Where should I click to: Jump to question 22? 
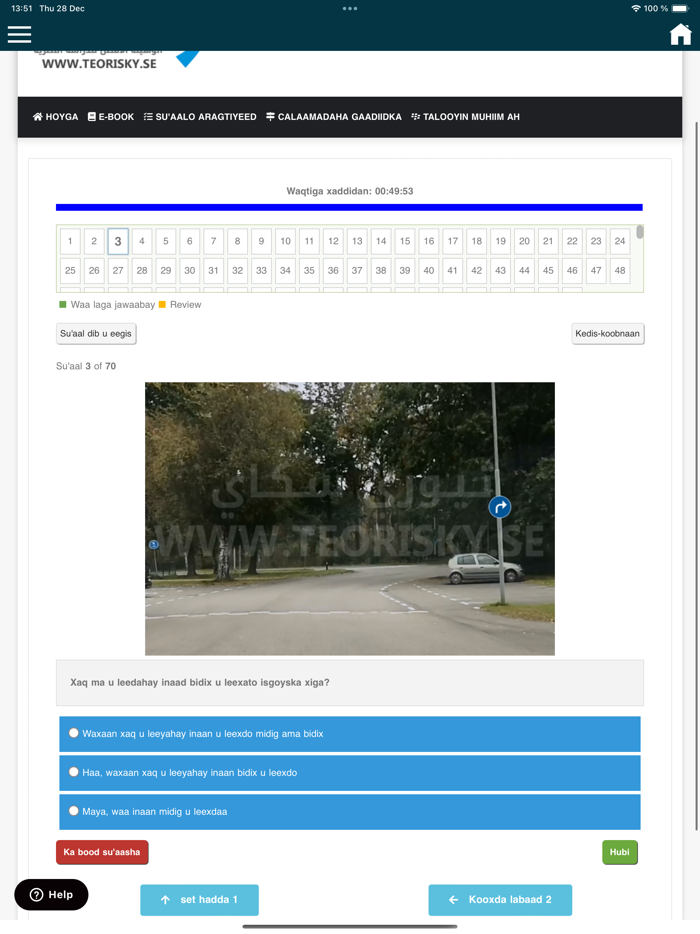click(x=572, y=241)
